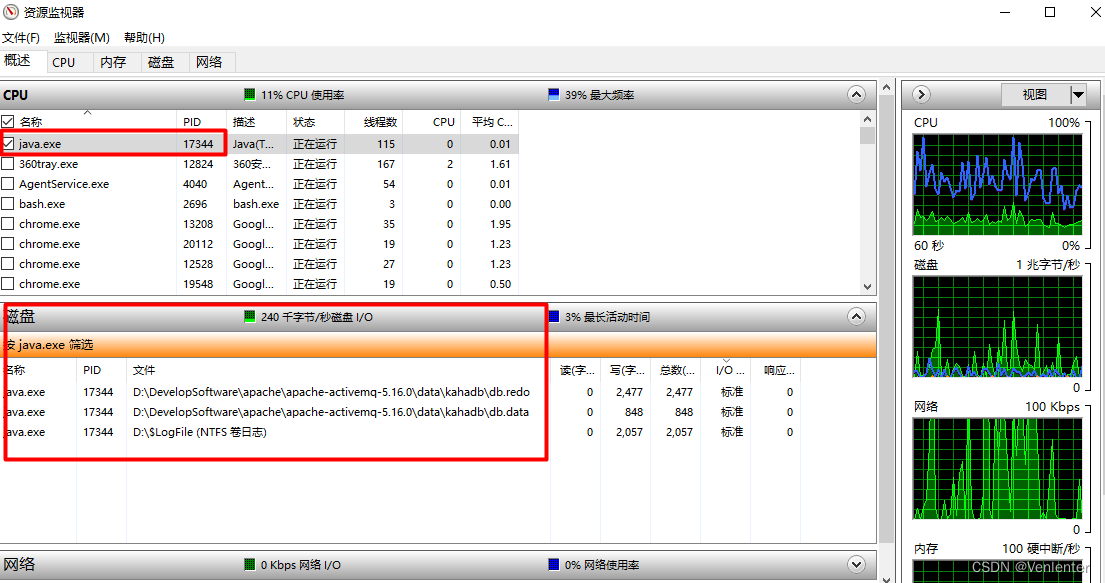The height and width of the screenshot is (583, 1105).
Task: Collapse the right graph pane with its arrow
Action: click(920, 94)
